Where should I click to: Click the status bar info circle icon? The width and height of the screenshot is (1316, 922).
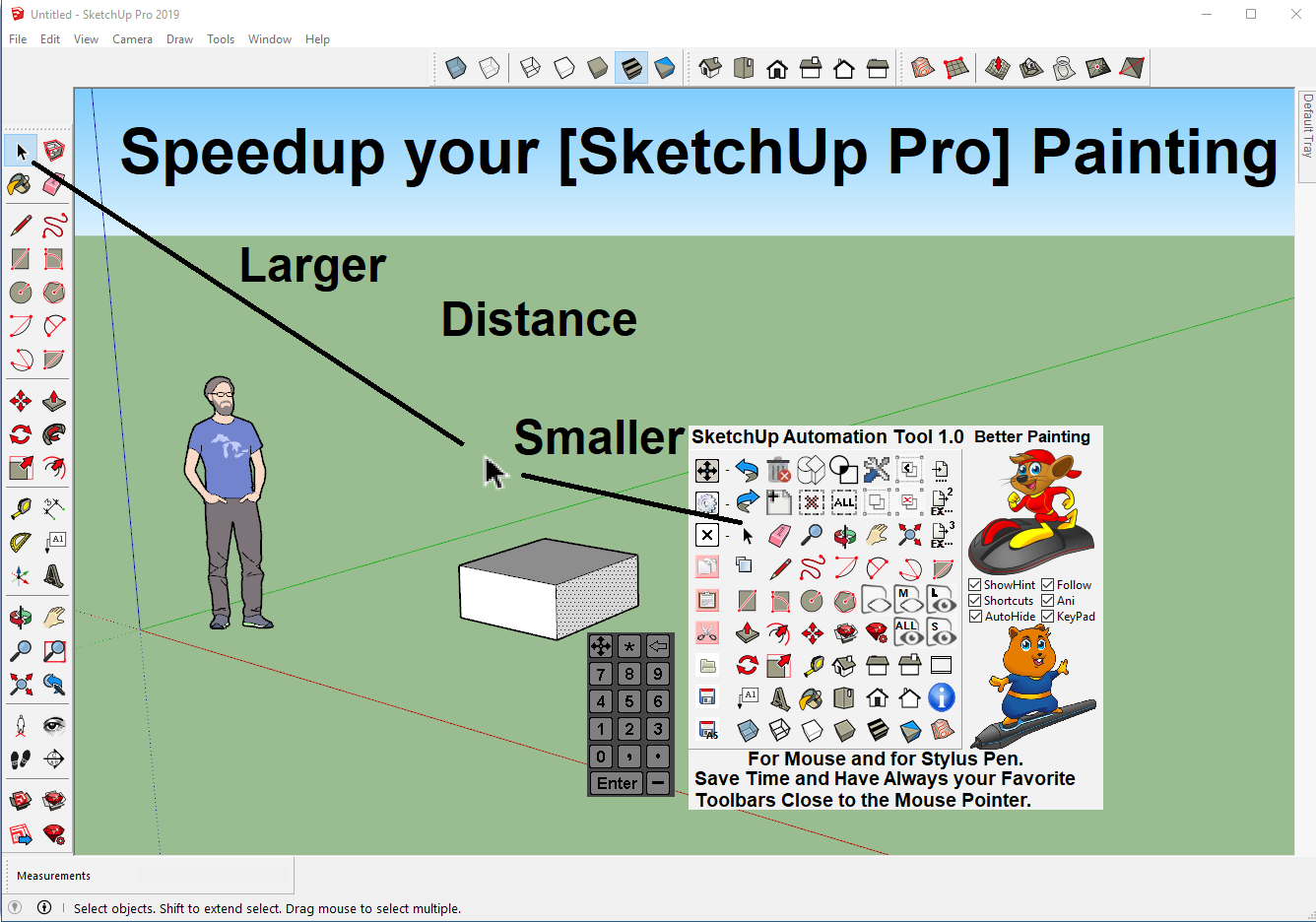click(44, 907)
